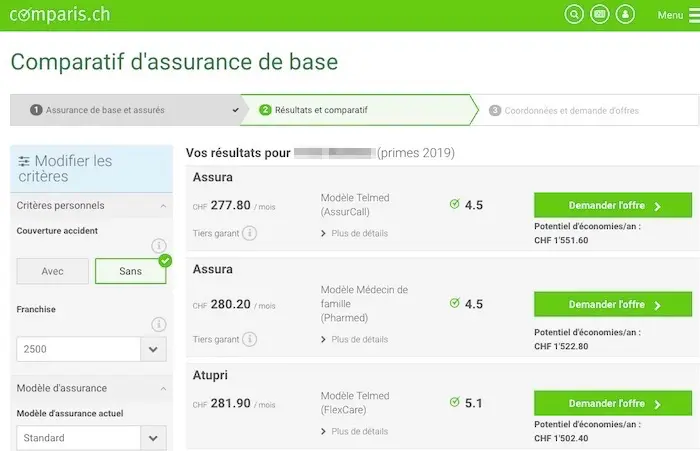Click rating check icon beside 4.5 for Pharmed

tap(454, 303)
